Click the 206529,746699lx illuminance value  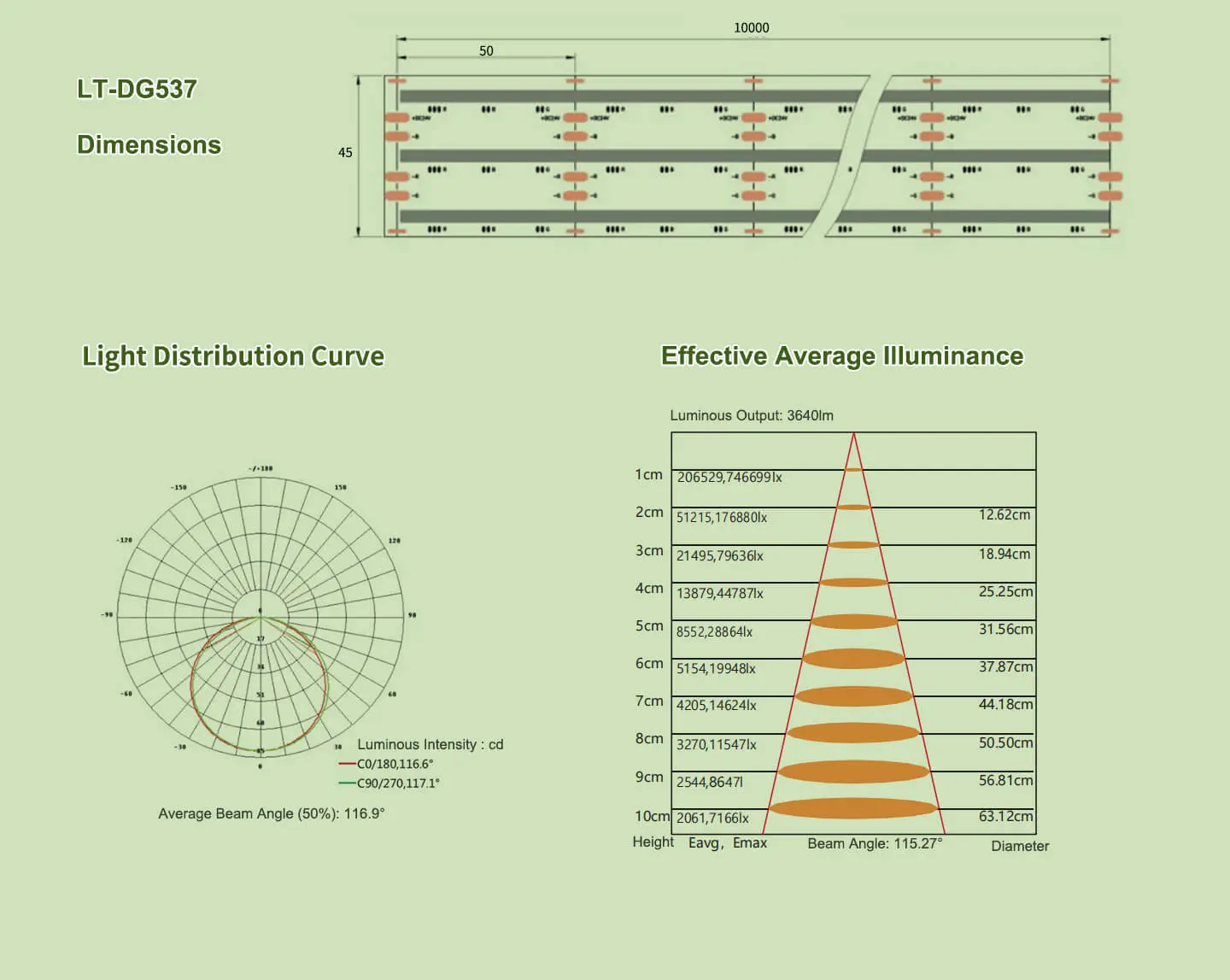tap(729, 477)
